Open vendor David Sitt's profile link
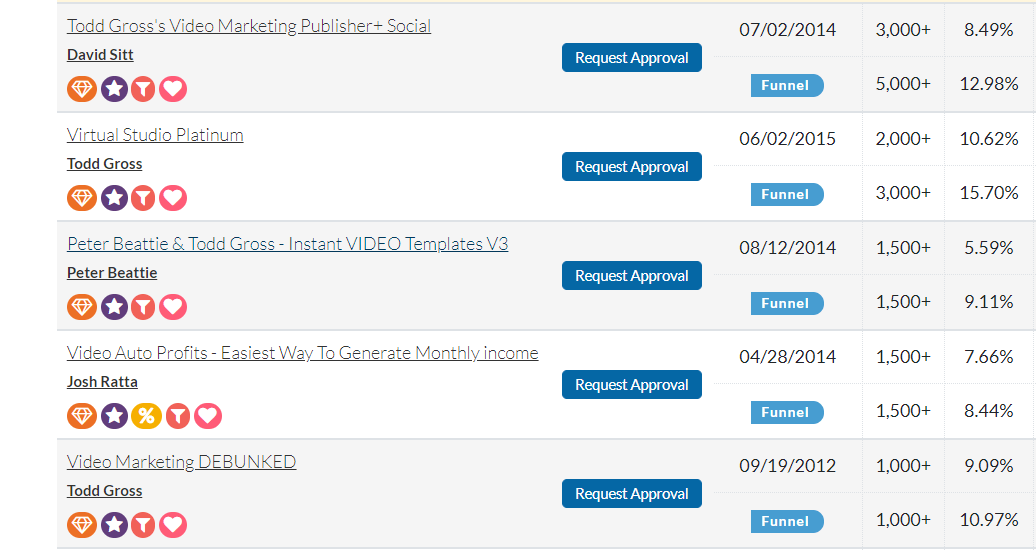The image size is (1036, 551). click(100, 55)
